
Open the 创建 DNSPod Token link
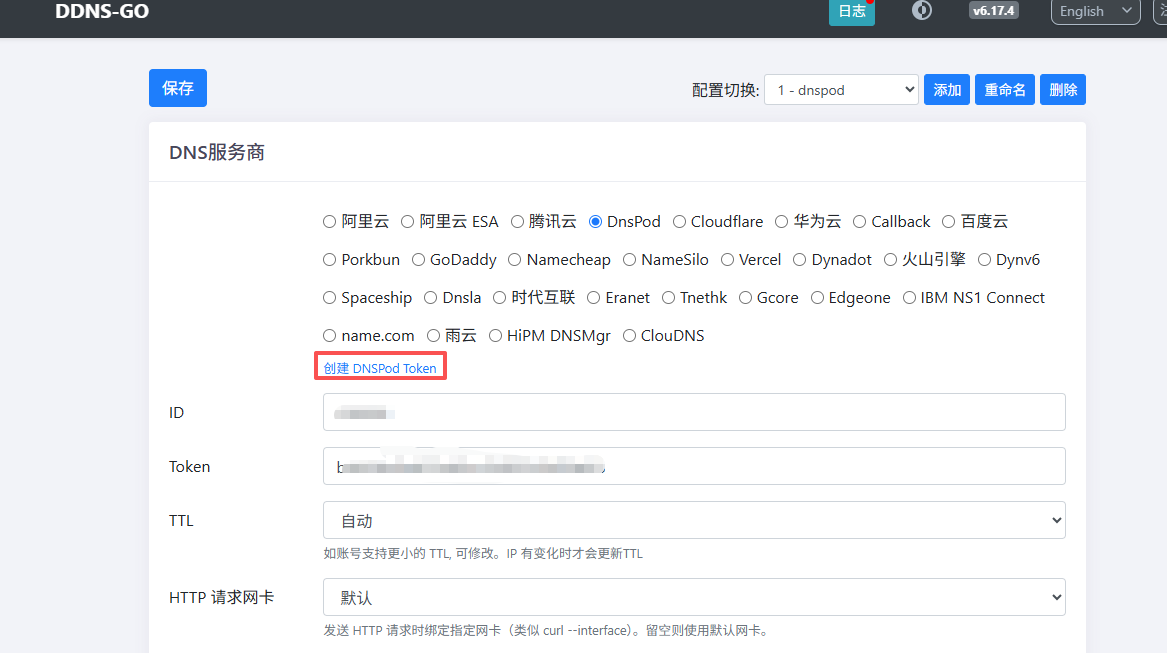(x=380, y=369)
